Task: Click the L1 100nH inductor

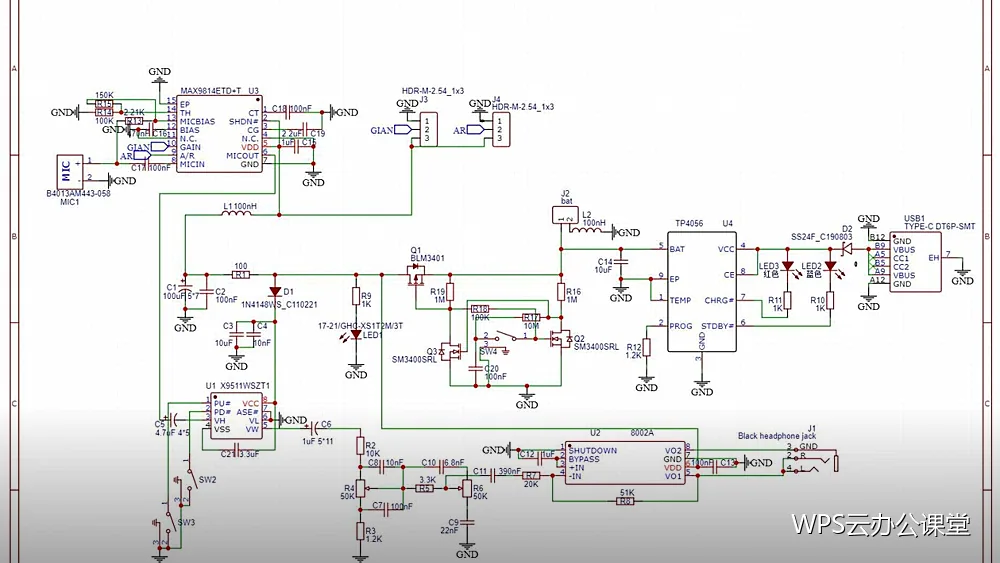Action: pyautogui.click(x=236, y=214)
